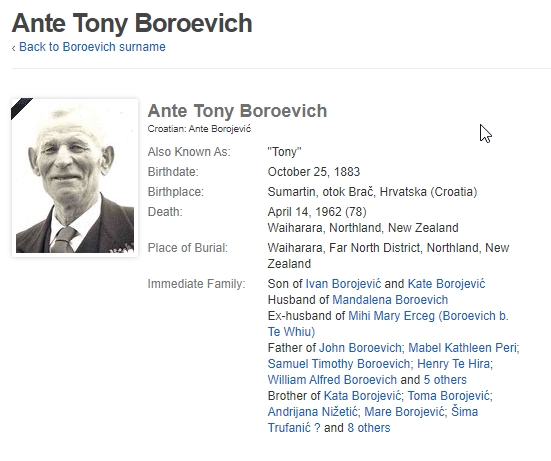Viewport: 551px width, 461px height.
Task: Open Andrijana Nižetić's profile
Action: [x=312, y=411]
